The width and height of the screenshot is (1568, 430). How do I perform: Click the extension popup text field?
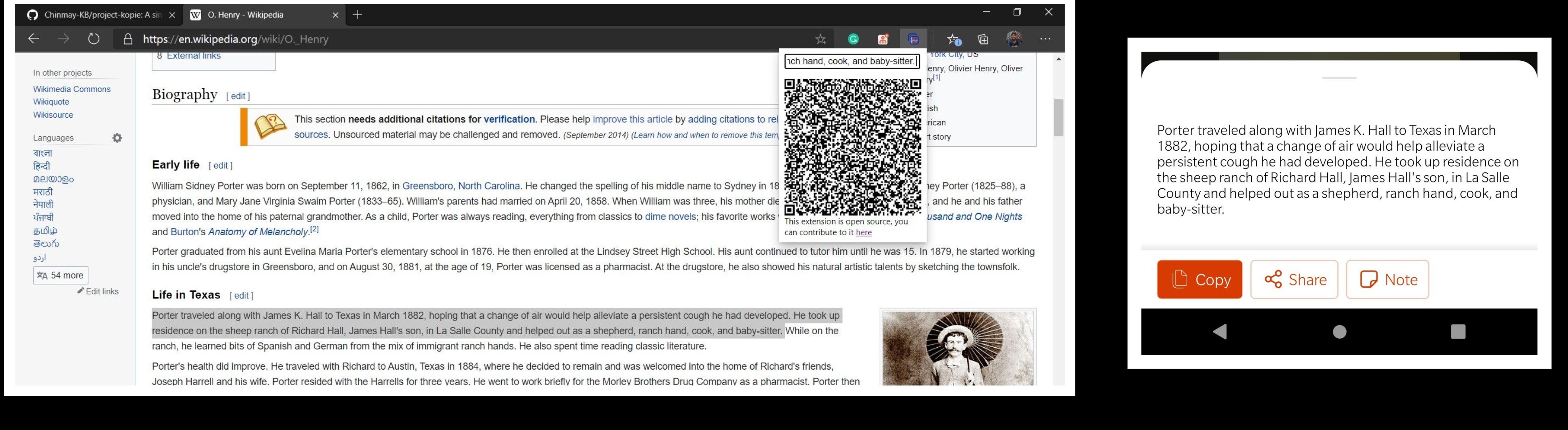852,61
